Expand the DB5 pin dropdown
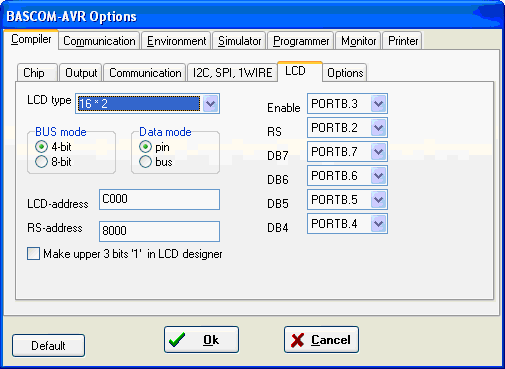505x369 pixels. 378,200
